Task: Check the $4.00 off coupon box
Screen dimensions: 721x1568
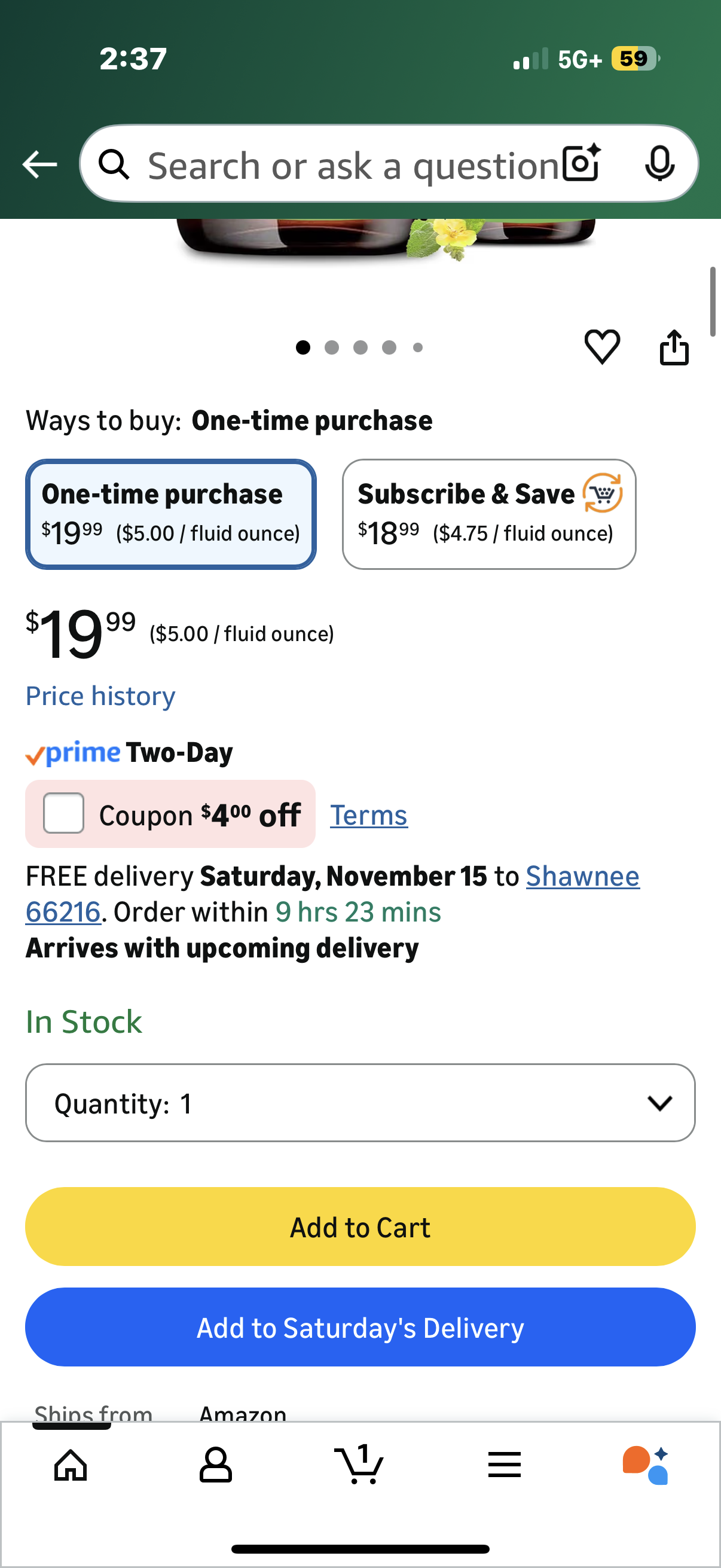Action: 64,813
